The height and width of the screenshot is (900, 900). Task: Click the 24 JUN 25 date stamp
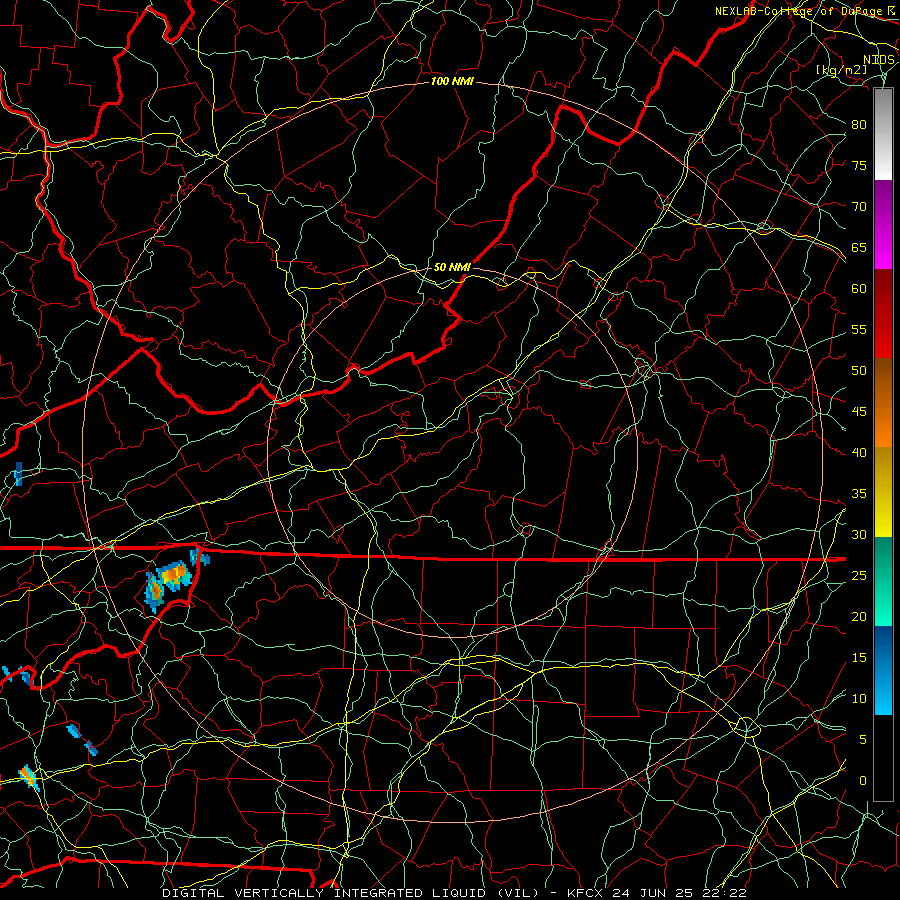coord(654,893)
